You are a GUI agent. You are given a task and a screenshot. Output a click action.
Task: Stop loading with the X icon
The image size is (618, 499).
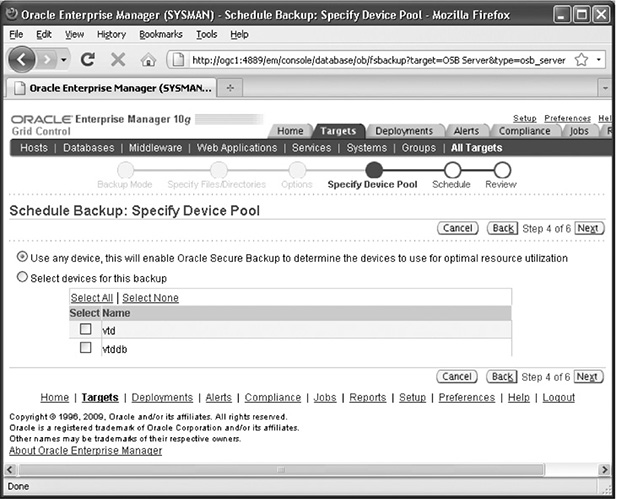pos(118,60)
